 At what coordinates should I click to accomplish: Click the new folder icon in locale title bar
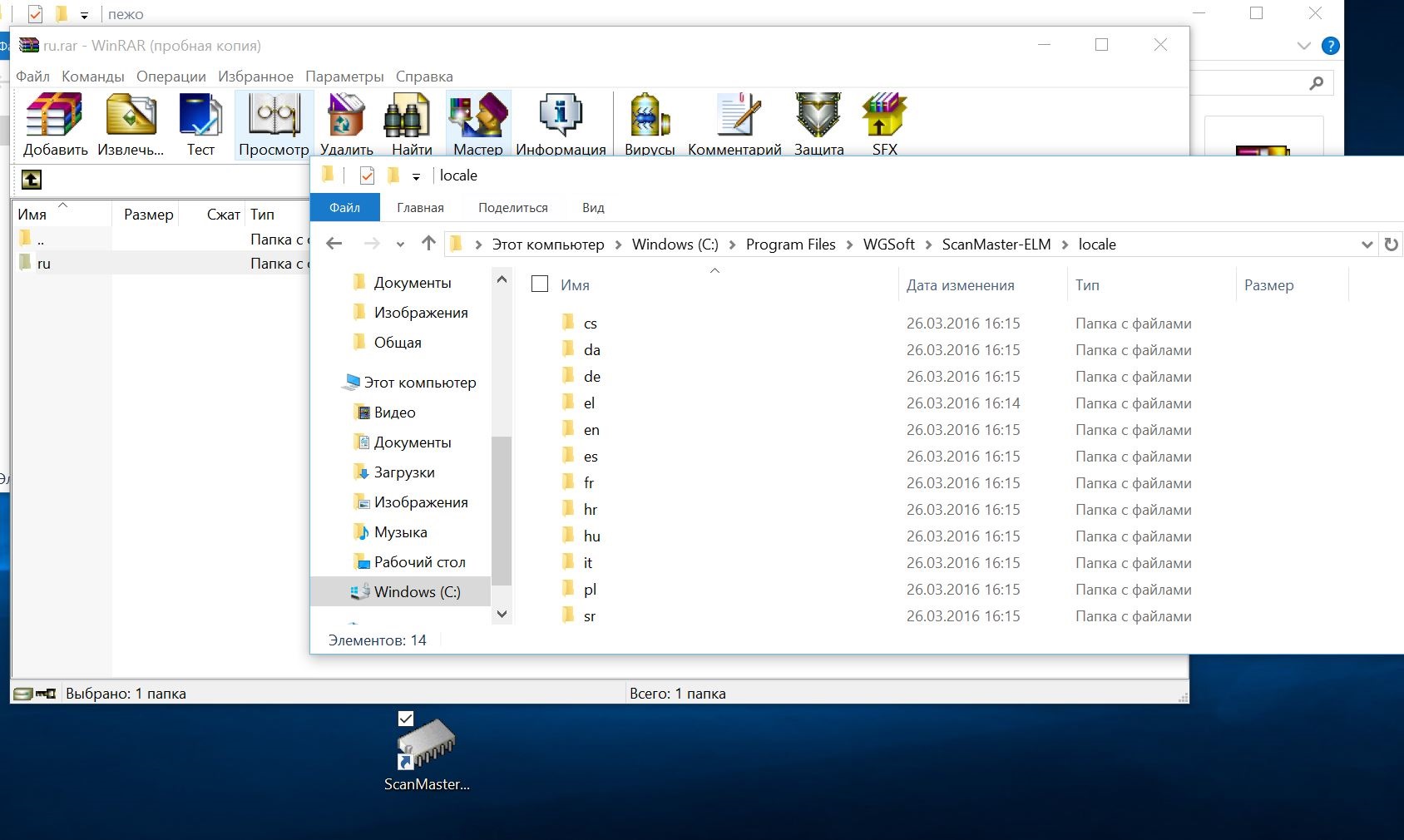(393, 175)
